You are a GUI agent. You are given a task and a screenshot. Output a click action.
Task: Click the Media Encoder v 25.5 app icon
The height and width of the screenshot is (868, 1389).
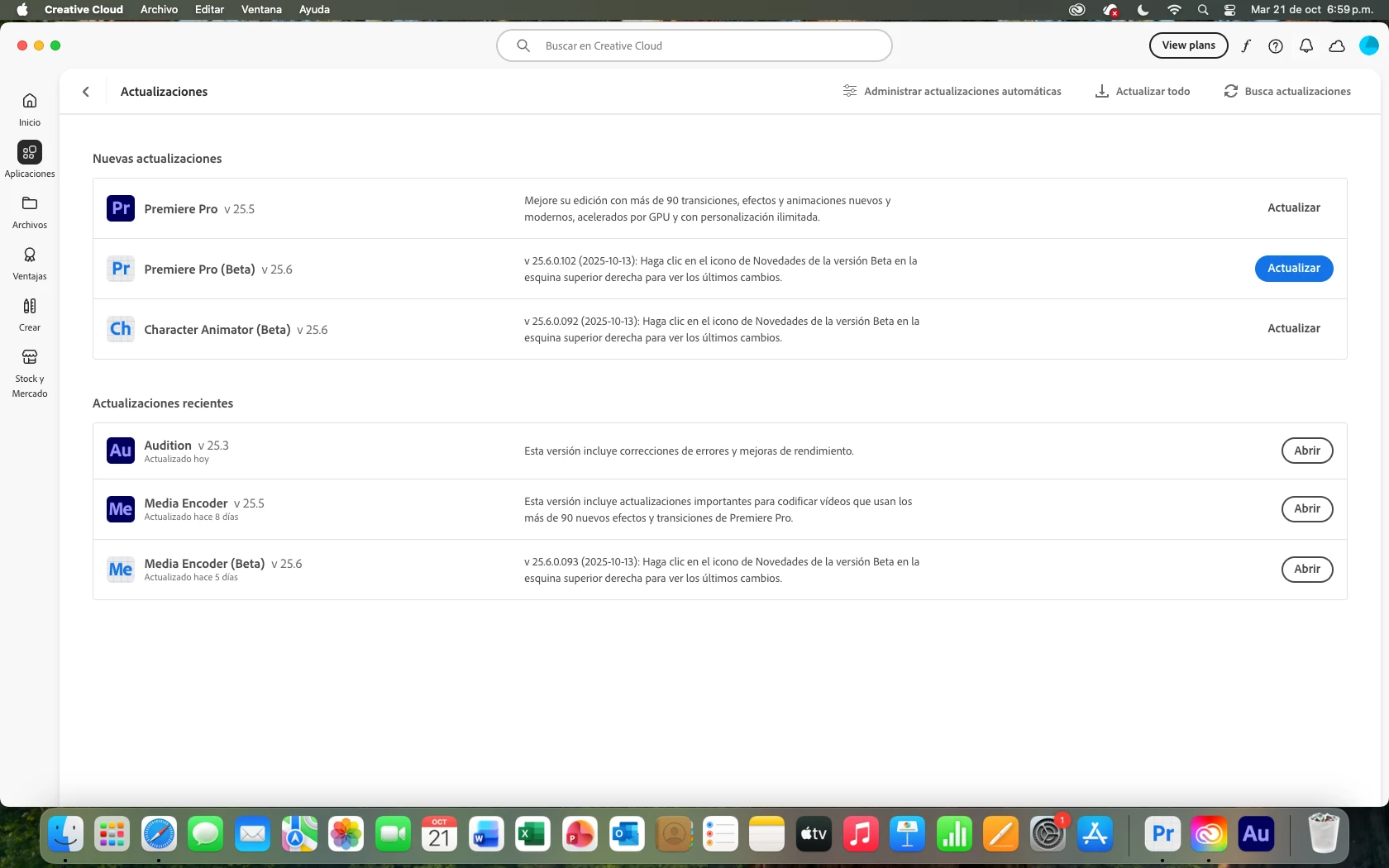[121, 509]
